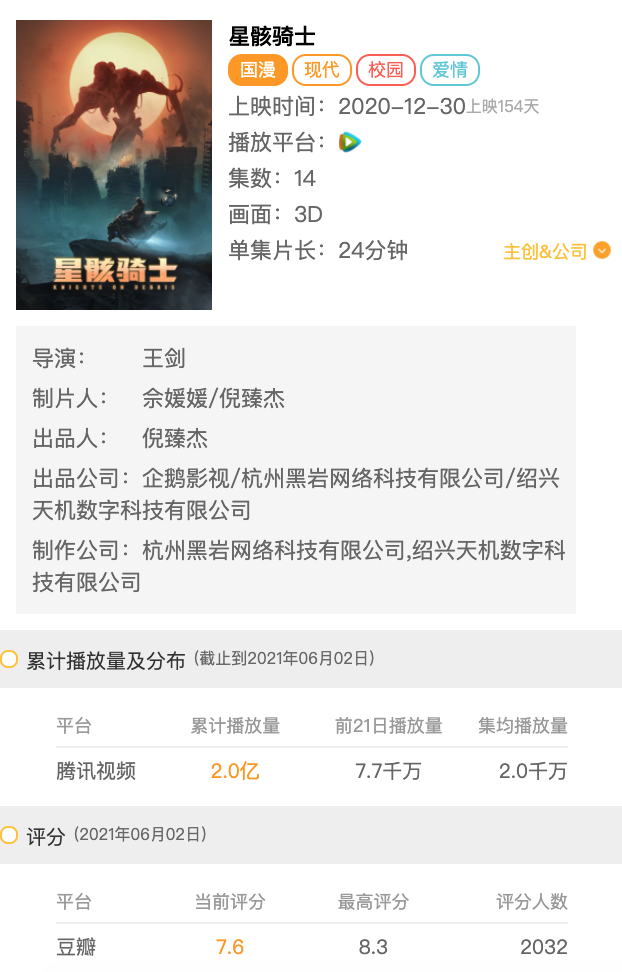Click the circle icon beside 累计播放量及分布
622x972 pixels.
9,659
